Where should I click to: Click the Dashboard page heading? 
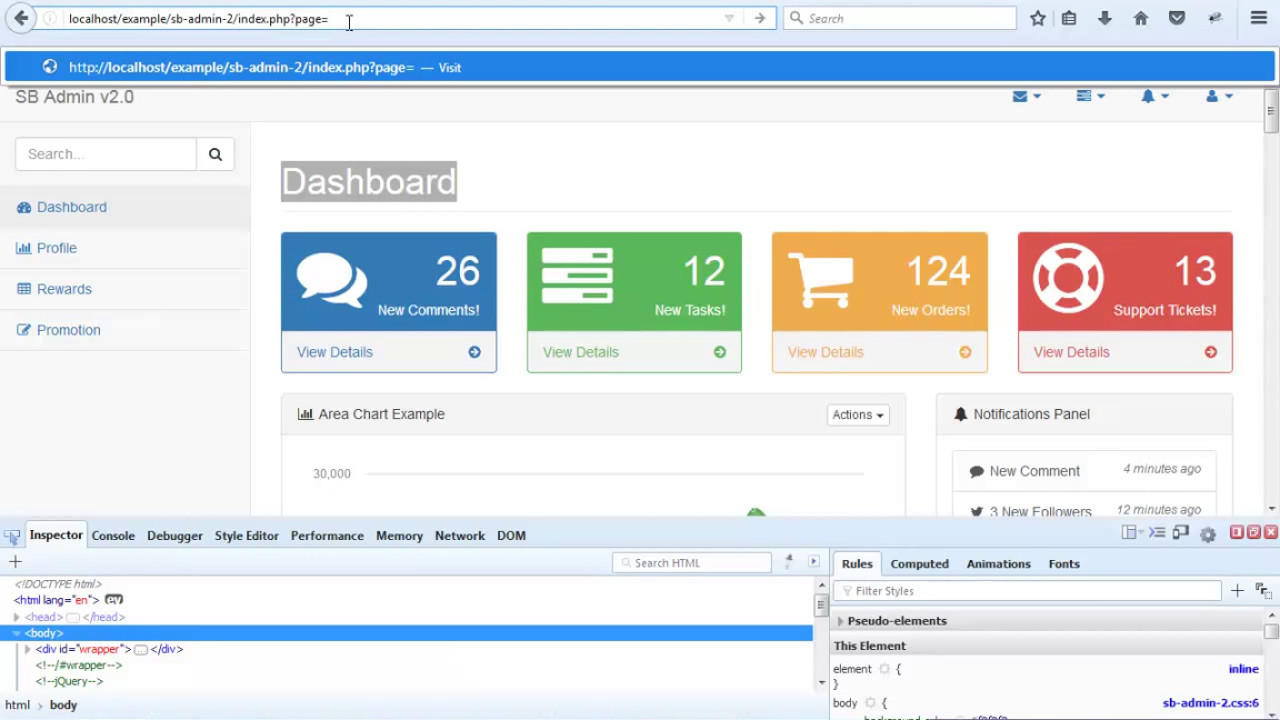tap(369, 181)
